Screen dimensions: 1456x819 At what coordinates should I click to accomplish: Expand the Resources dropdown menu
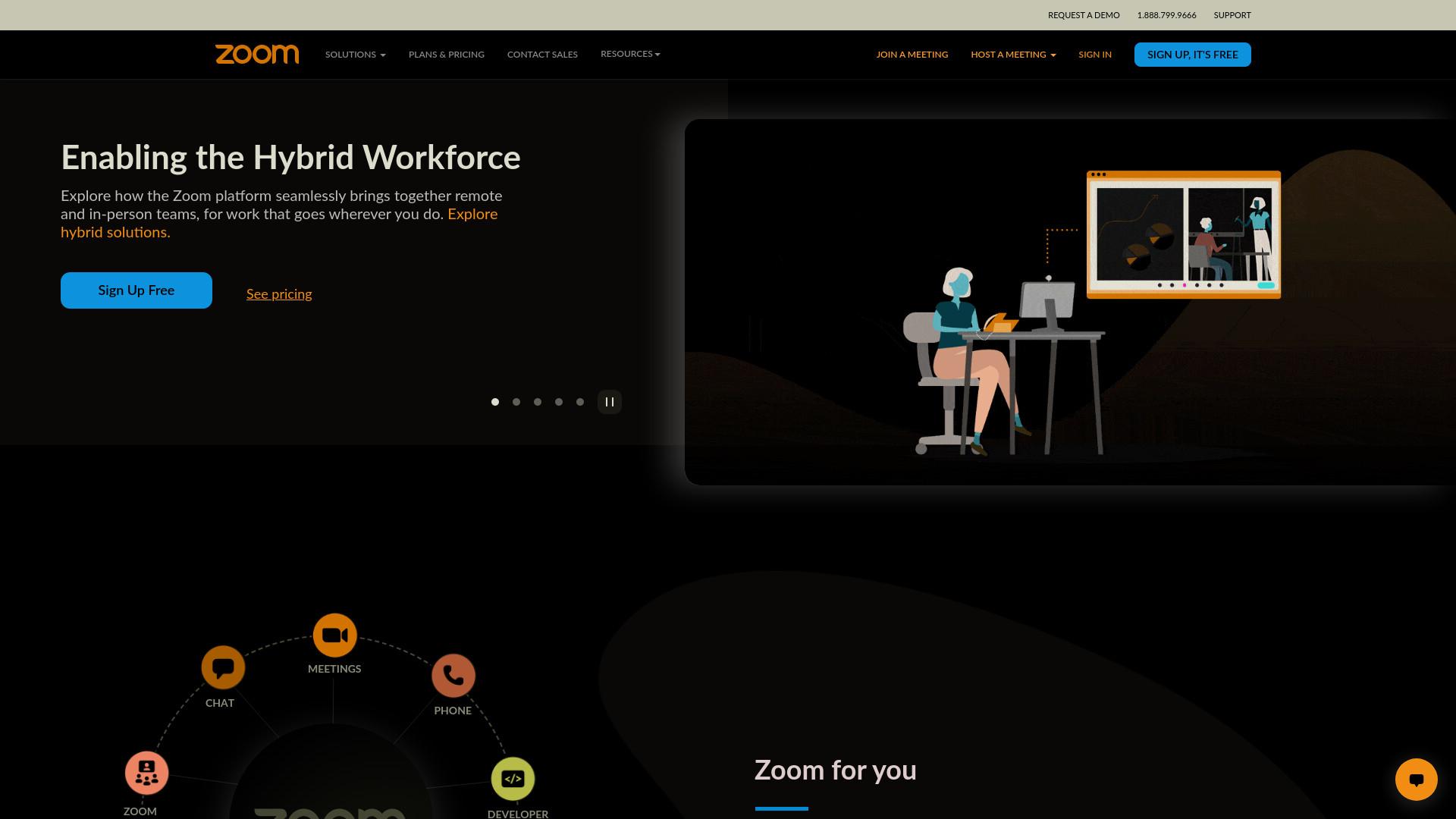point(630,54)
